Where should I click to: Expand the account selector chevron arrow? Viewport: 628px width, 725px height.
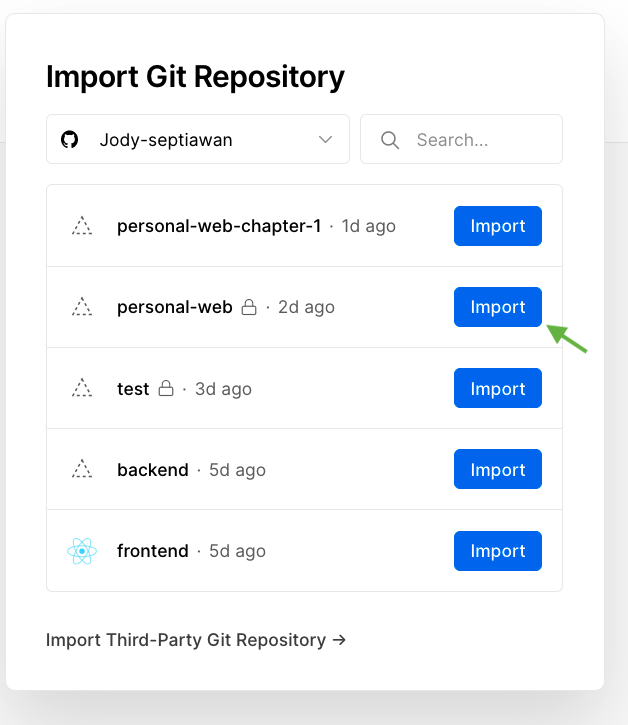point(325,140)
